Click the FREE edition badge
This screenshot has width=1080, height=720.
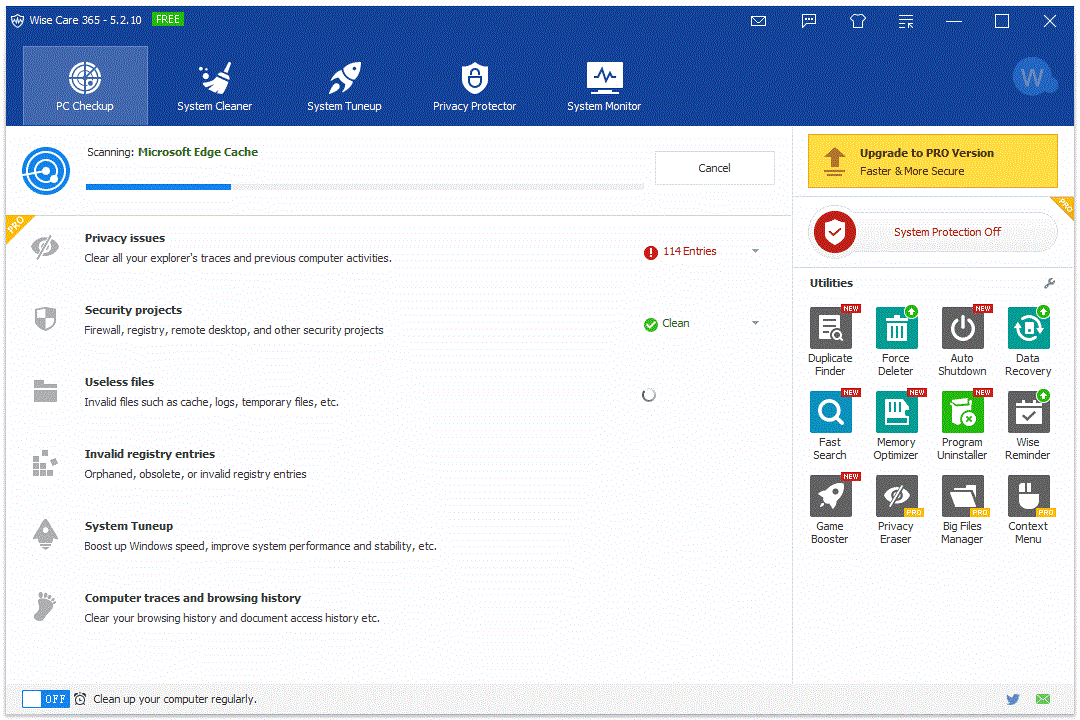(x=167, y=19)
